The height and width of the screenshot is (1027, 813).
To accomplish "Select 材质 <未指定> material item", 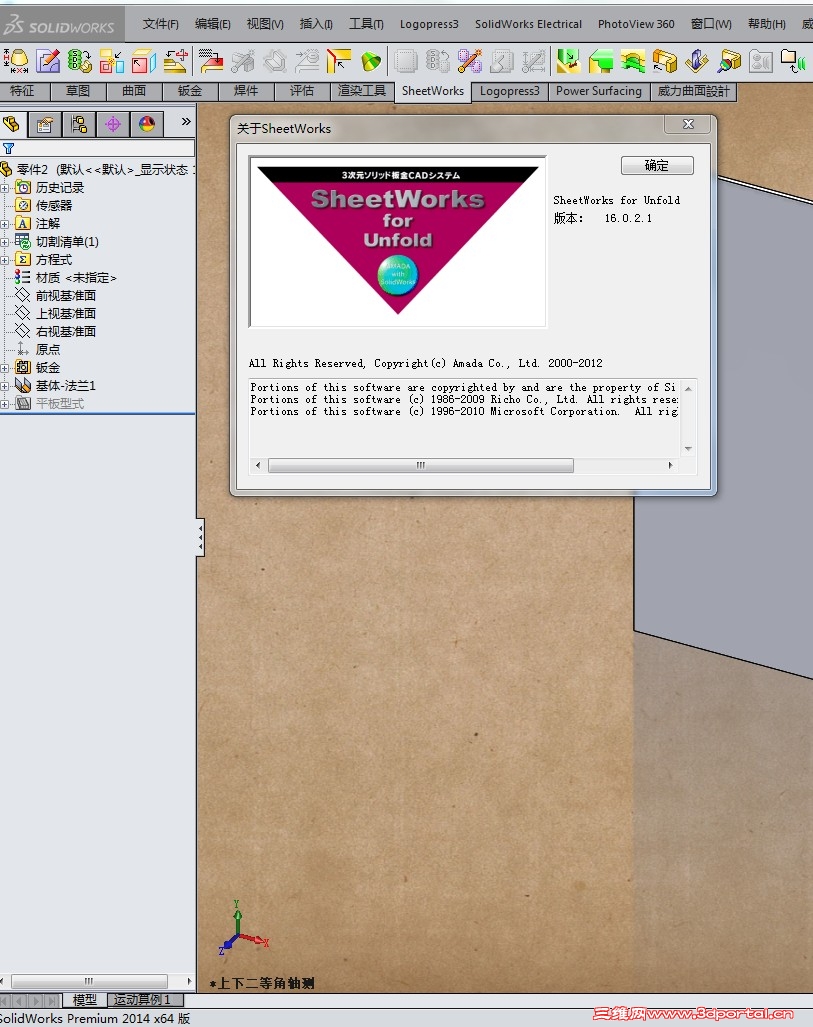I will pyautogui.click(x=76, y=278).
